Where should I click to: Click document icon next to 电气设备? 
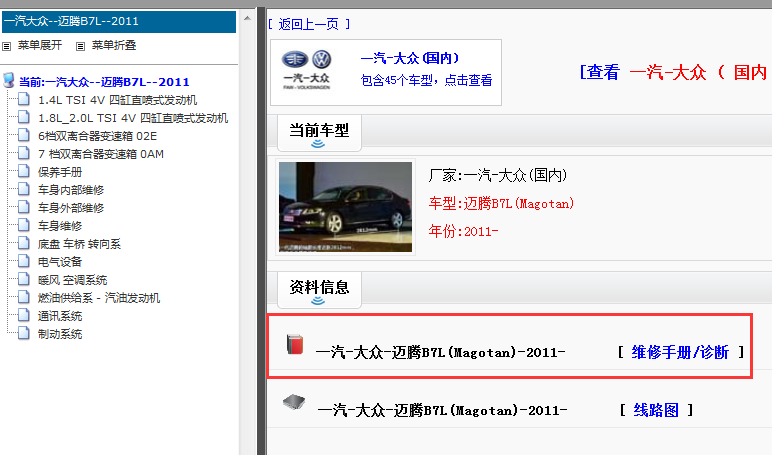point(24,261)
